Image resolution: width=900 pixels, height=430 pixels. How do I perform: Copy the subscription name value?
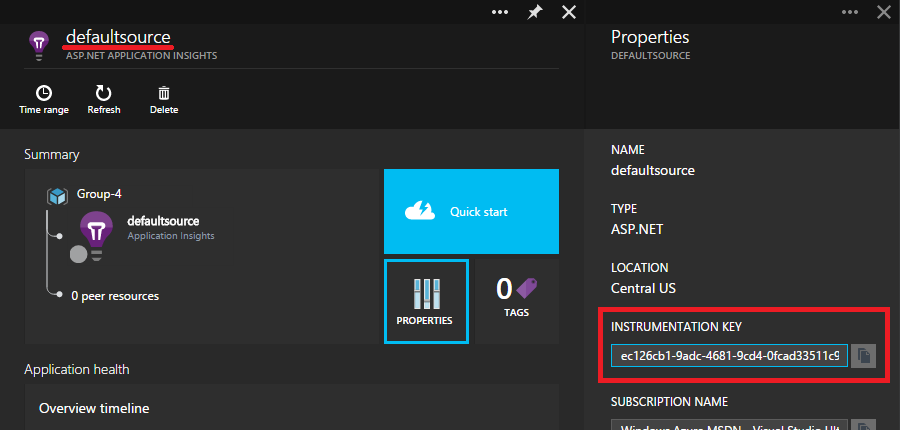point(863,425)
